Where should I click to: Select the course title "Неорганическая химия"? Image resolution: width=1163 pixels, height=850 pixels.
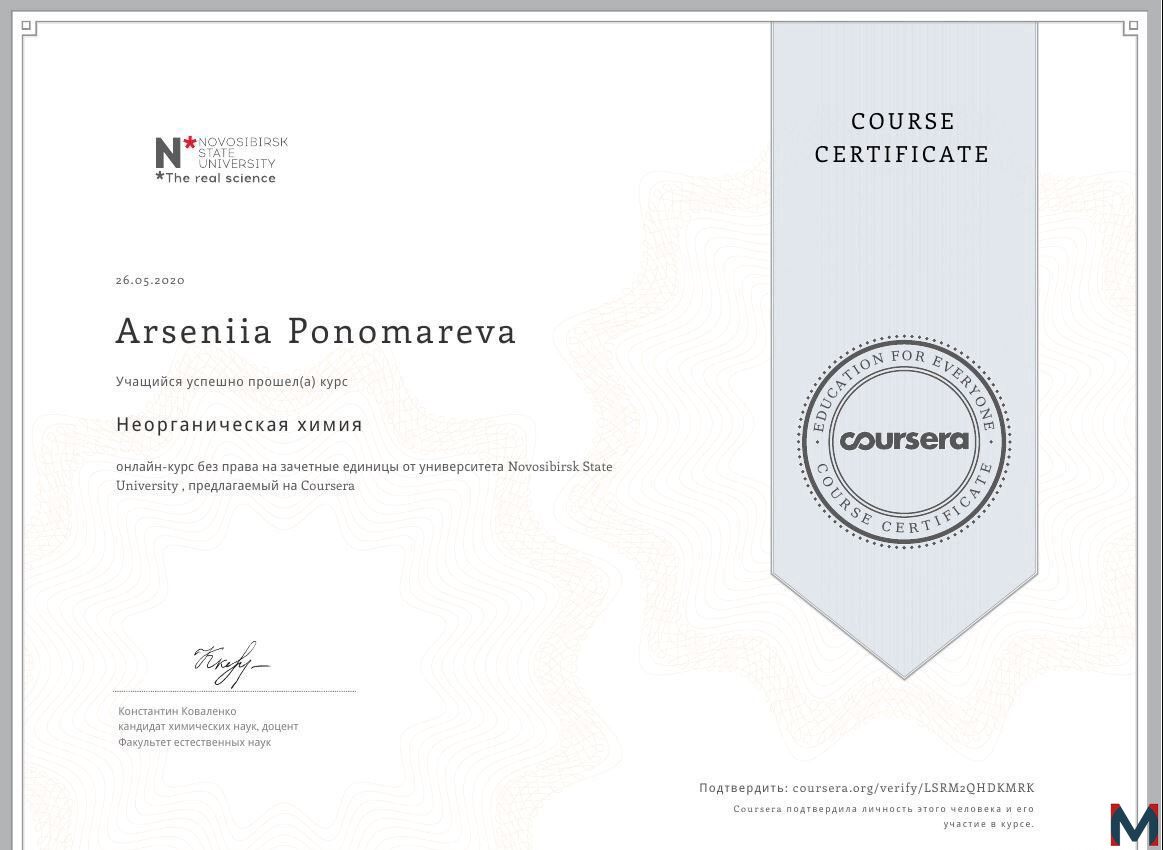pyautogui.click(x=240, y=425)
